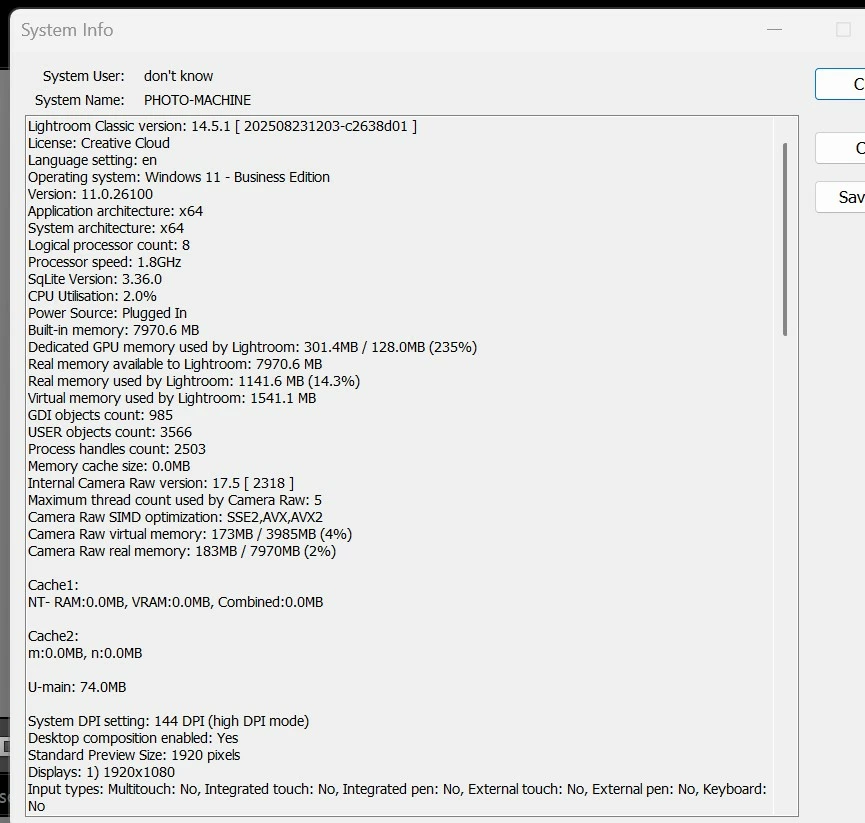Click the 'Input types: Multitouch: No' line
The width and height of the screenshot is (865, 823).
(x=397, y=798)
